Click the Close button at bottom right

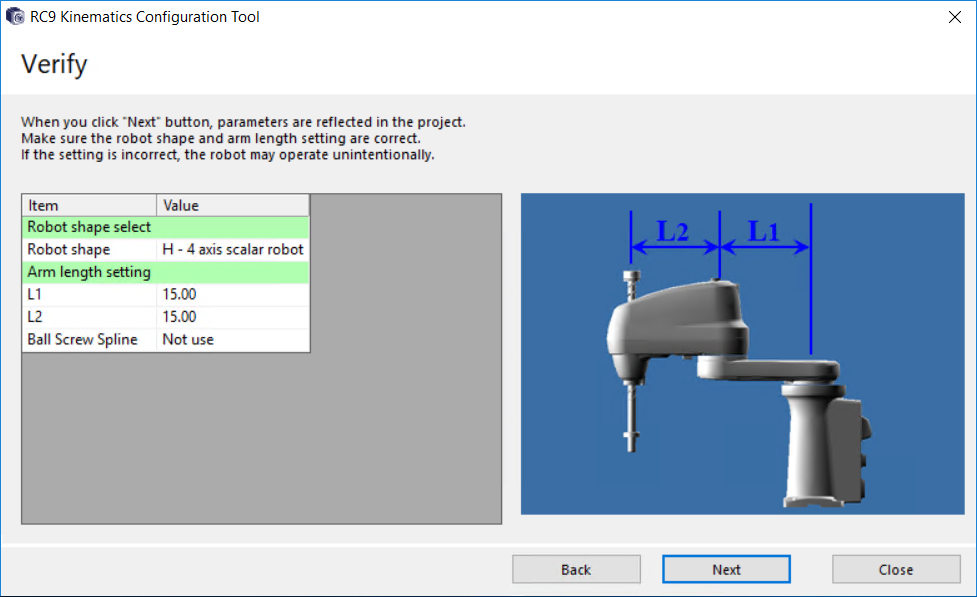click(x=895, y=569)
